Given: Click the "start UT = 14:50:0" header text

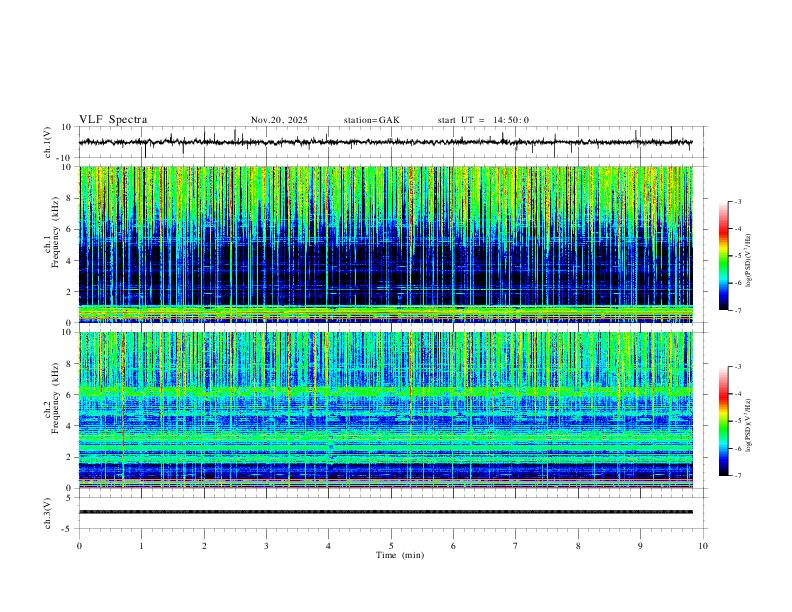Looking at the screenshot, I should coord(483,120).
